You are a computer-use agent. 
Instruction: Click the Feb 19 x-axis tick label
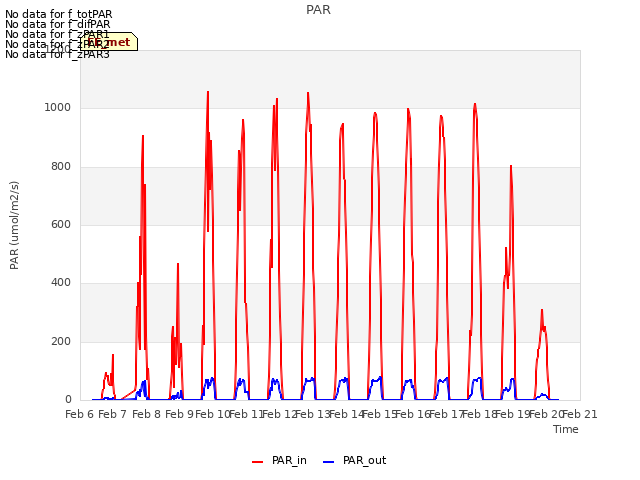pos(513,414)
